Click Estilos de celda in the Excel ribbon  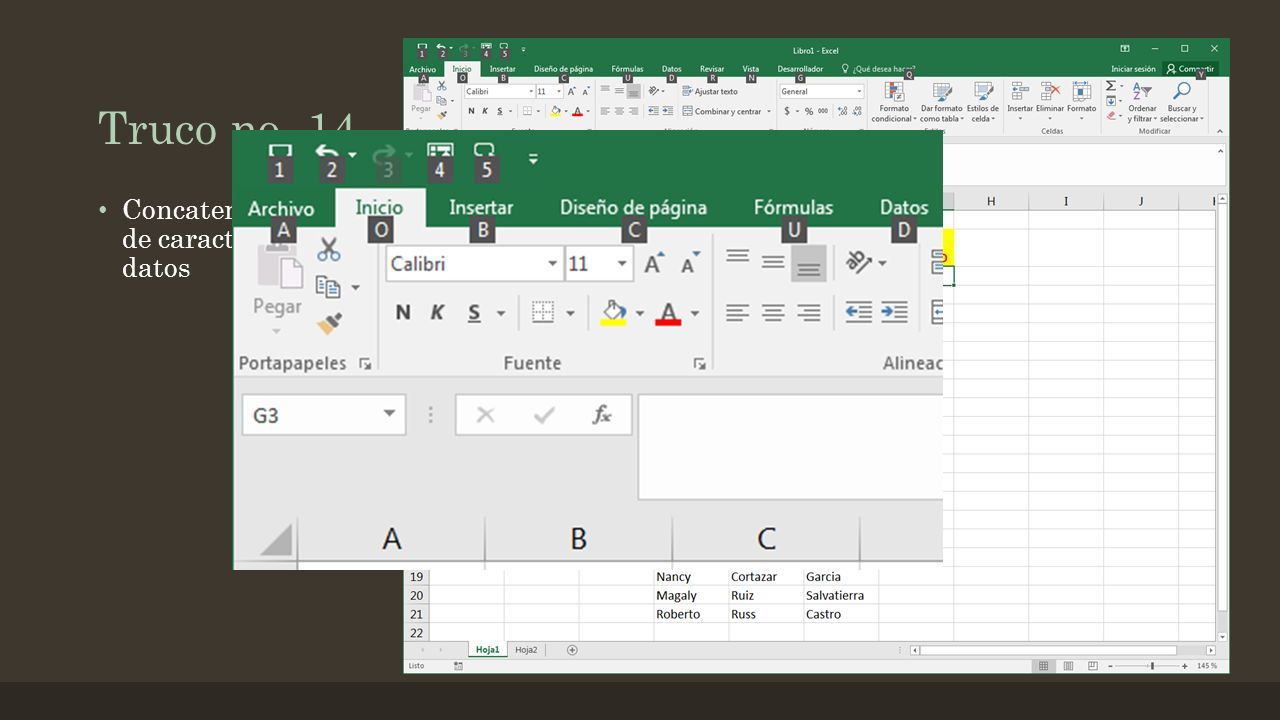[x=983, y=103]
